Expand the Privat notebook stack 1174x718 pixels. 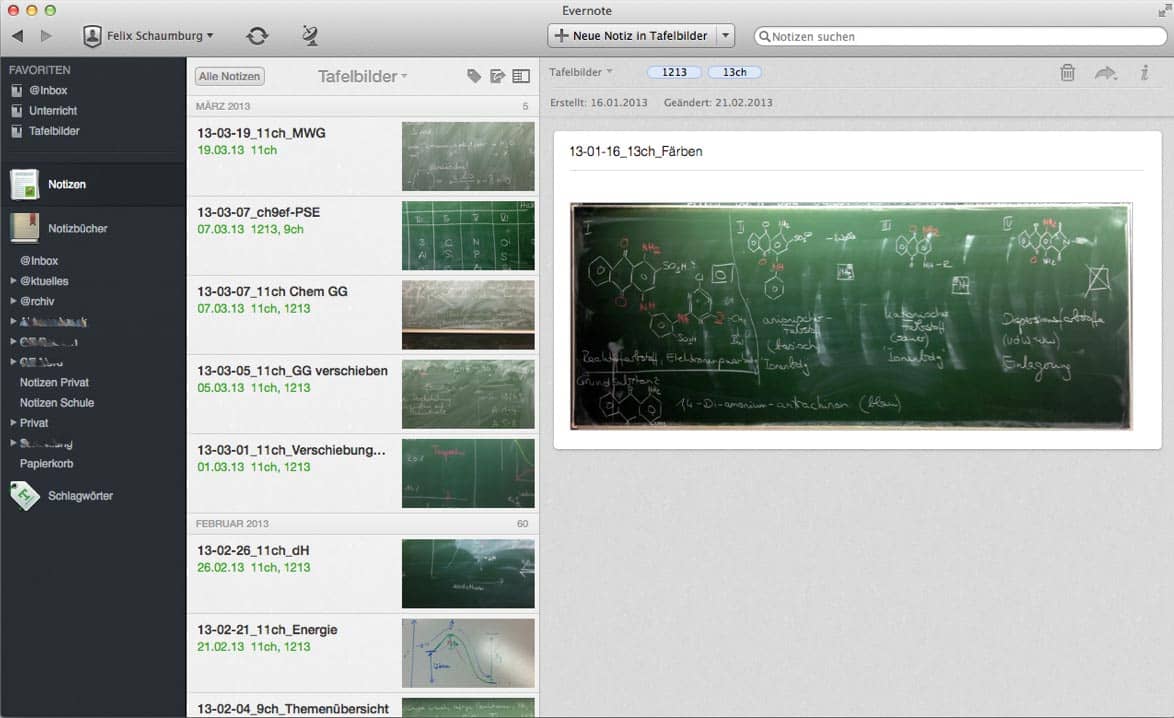pos(13,423)
